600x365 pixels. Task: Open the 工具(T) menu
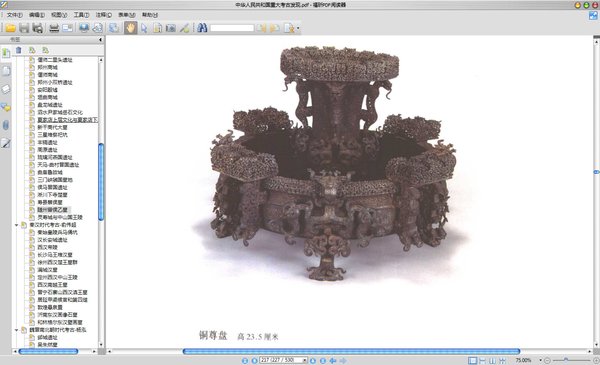click(x=81, y=15)
